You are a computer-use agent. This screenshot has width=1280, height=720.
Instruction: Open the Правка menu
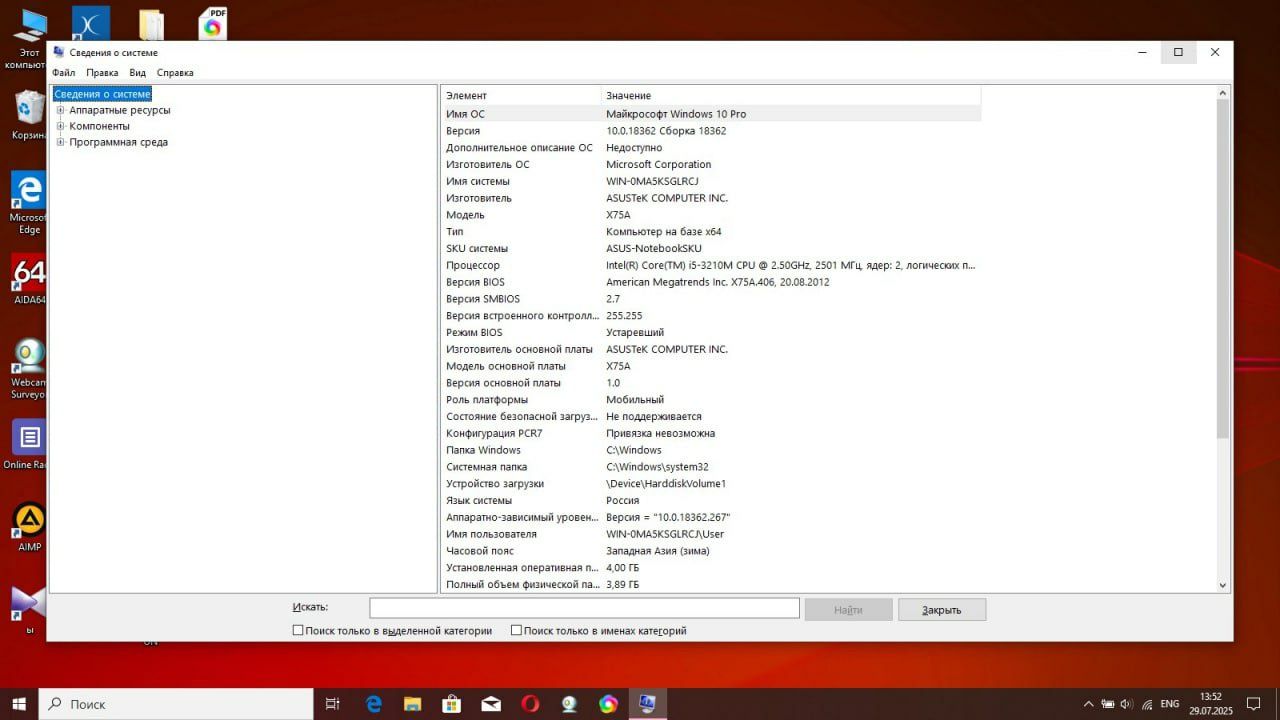102,72
